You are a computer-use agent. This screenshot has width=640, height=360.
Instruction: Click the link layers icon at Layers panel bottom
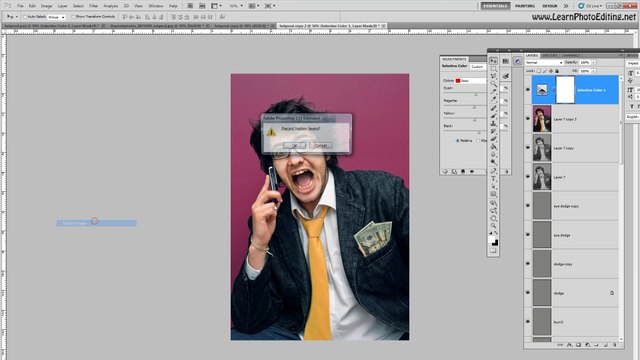pyautogui.click(x=560, y=345)
